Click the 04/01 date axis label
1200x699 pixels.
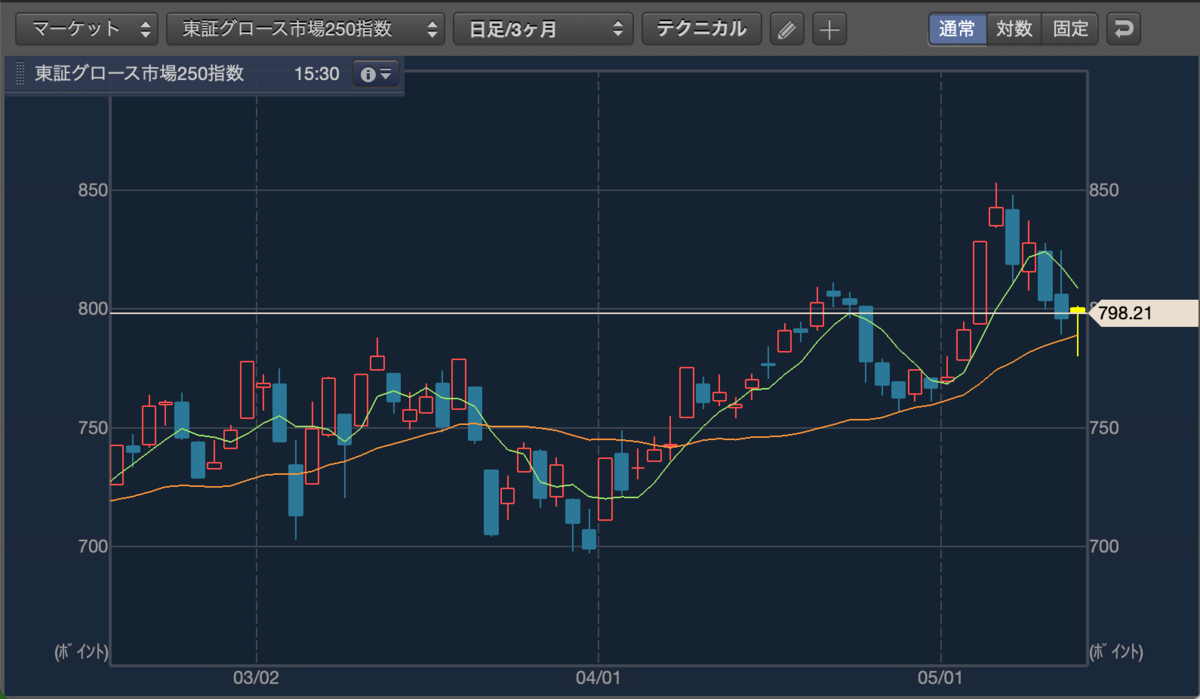click(x=598, y=677)
